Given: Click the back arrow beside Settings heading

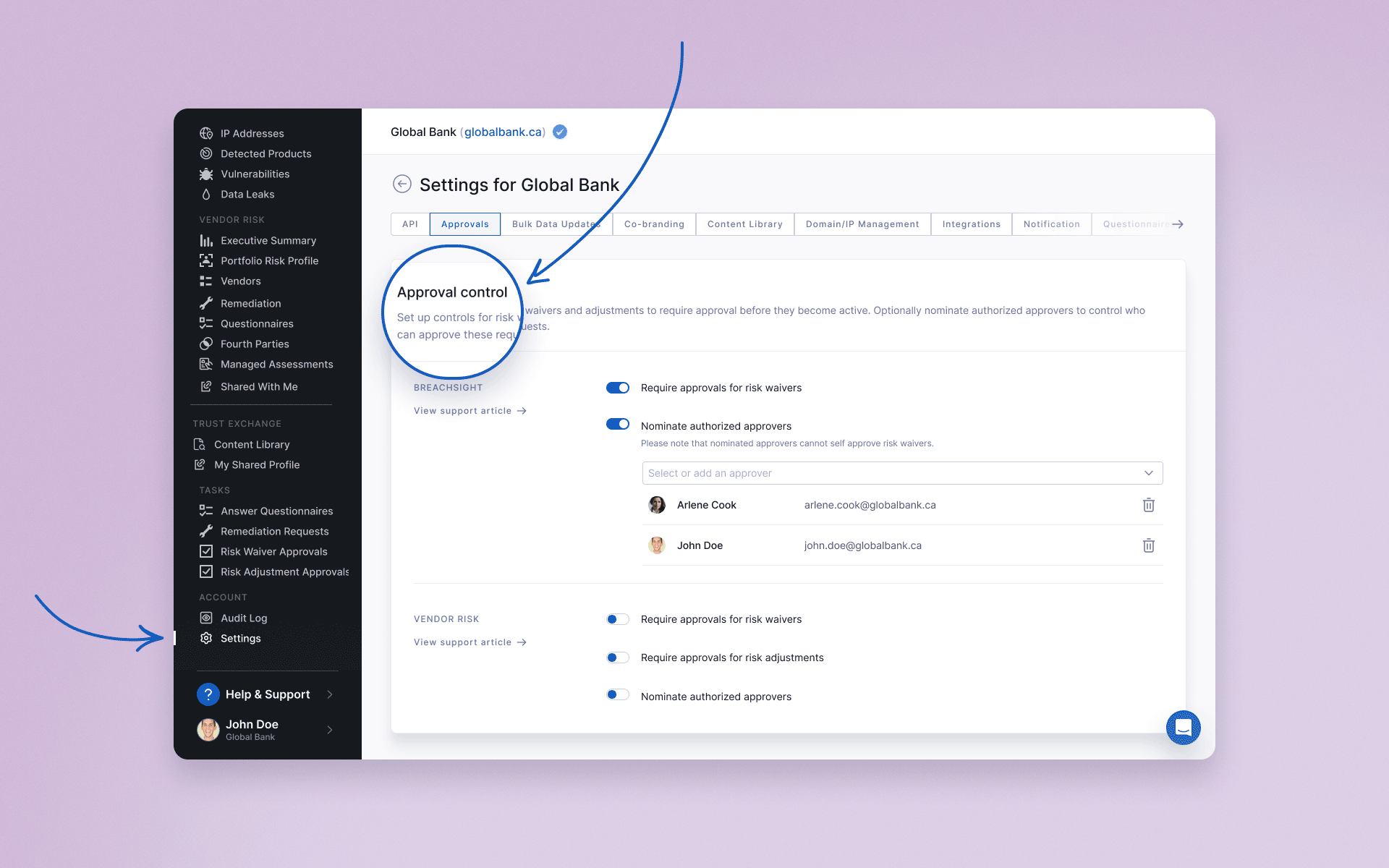Looking at the screenshot, I should (402, 184).
